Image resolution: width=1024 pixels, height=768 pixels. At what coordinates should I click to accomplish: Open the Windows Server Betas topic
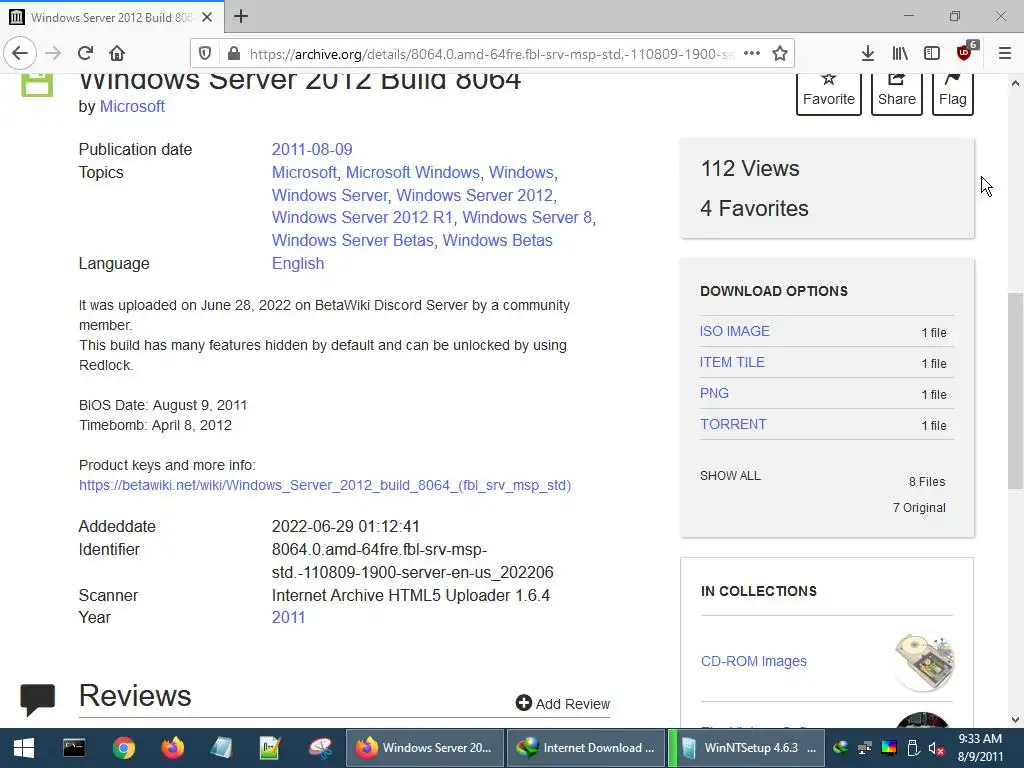pyautogui.click(x=353, y=240)
